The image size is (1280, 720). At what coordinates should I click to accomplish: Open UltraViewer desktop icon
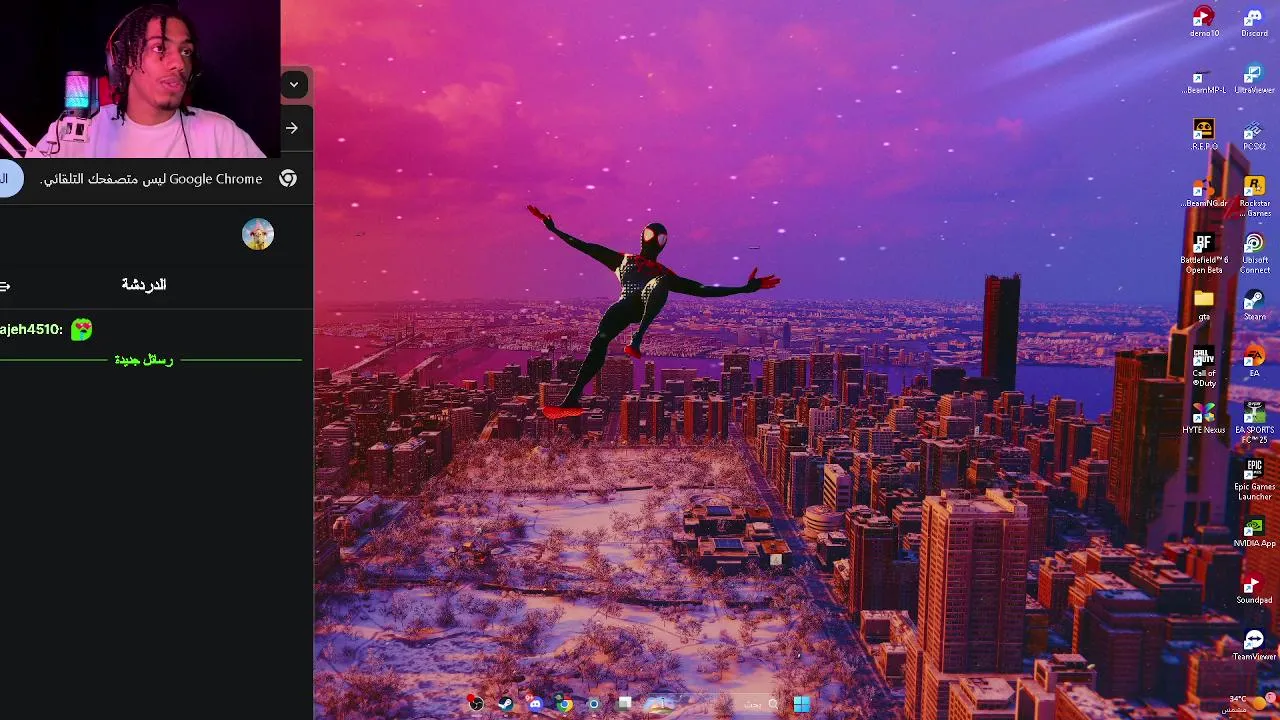[x=1254, y=80]
